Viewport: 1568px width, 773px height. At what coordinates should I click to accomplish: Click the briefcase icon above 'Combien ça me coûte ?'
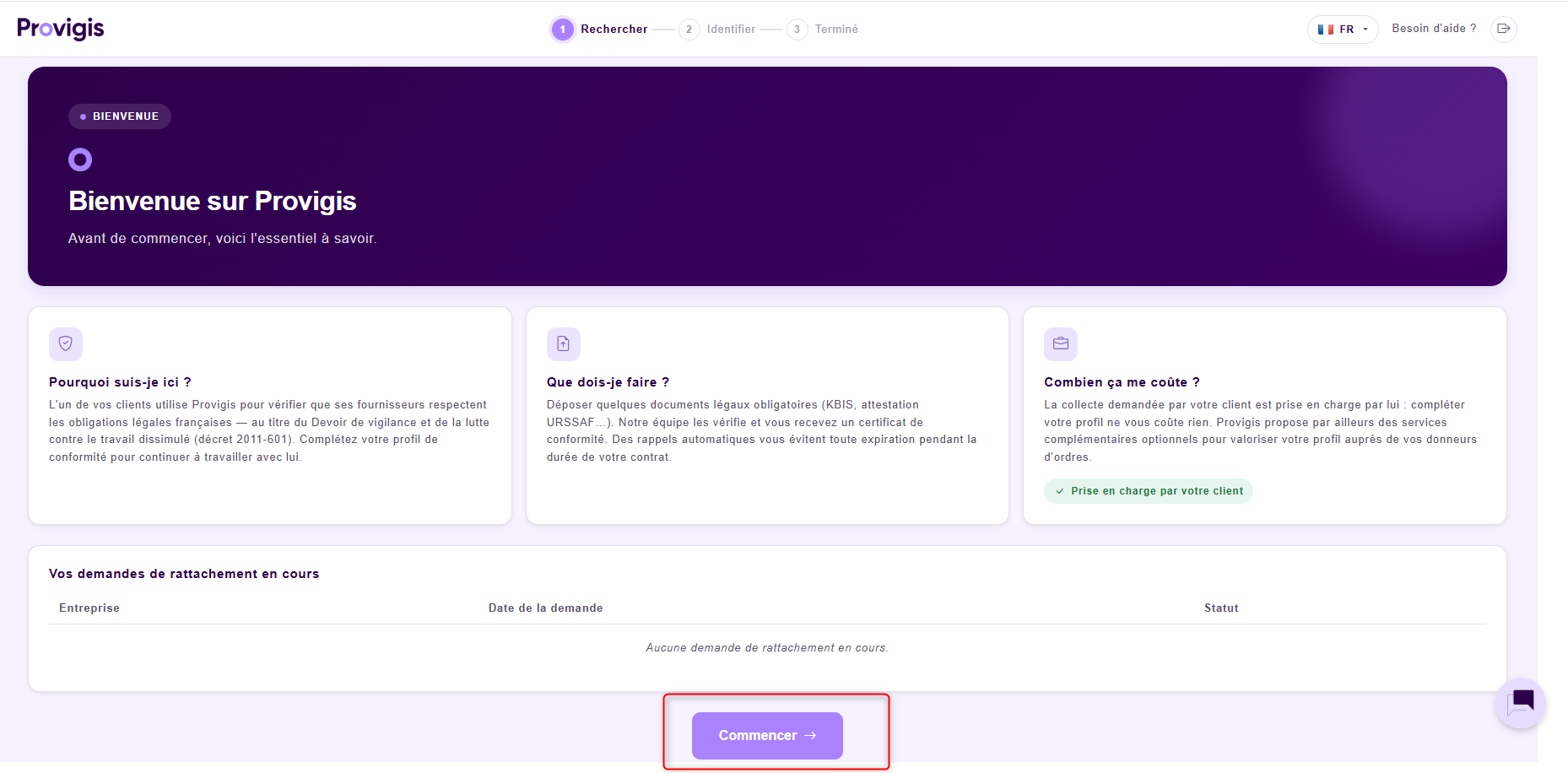[x=1061, y=344]
